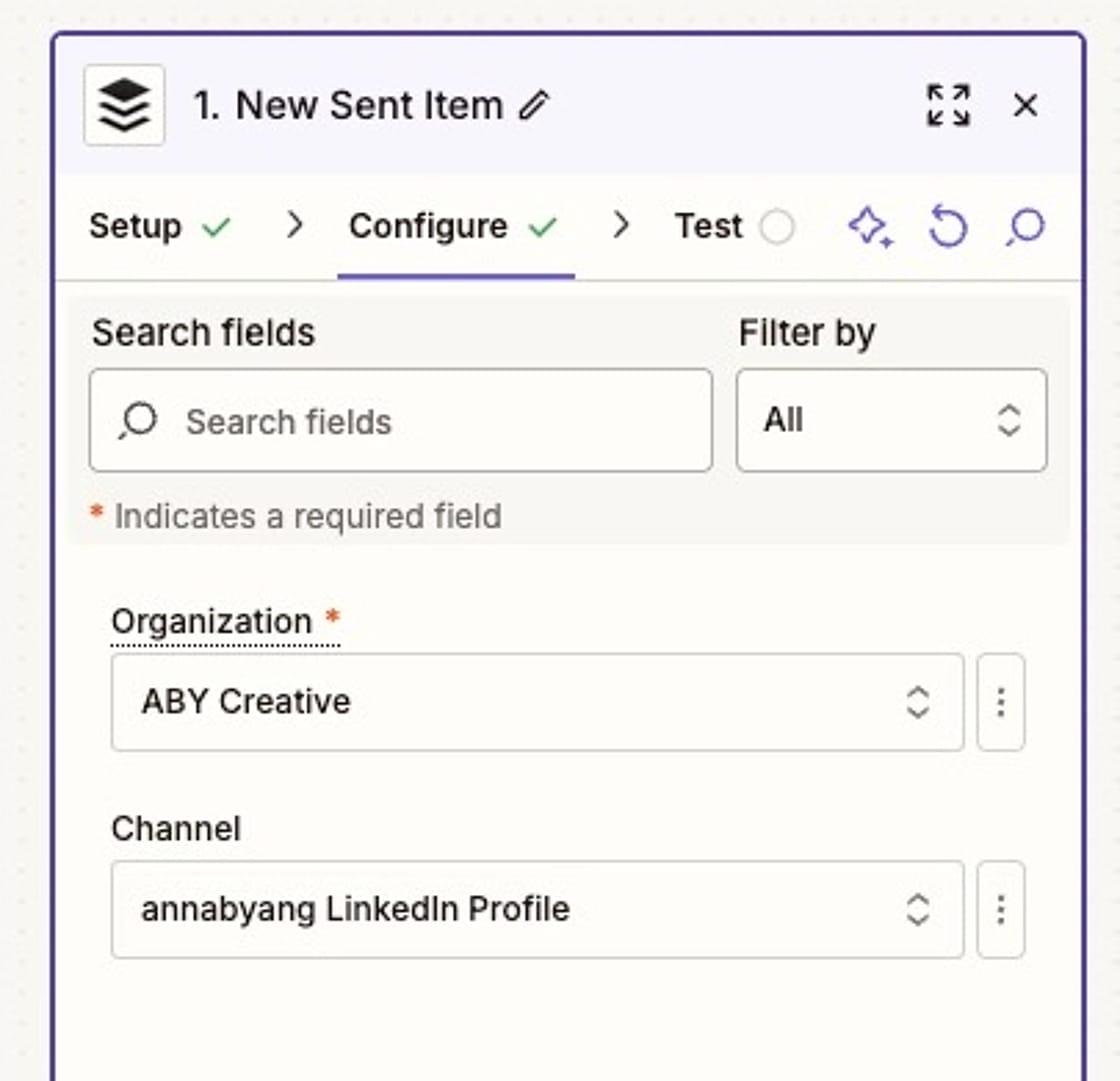Open the Channel dropdown showing annabyang LinkedIn Profile
1120x1081 pixels.
537,911
